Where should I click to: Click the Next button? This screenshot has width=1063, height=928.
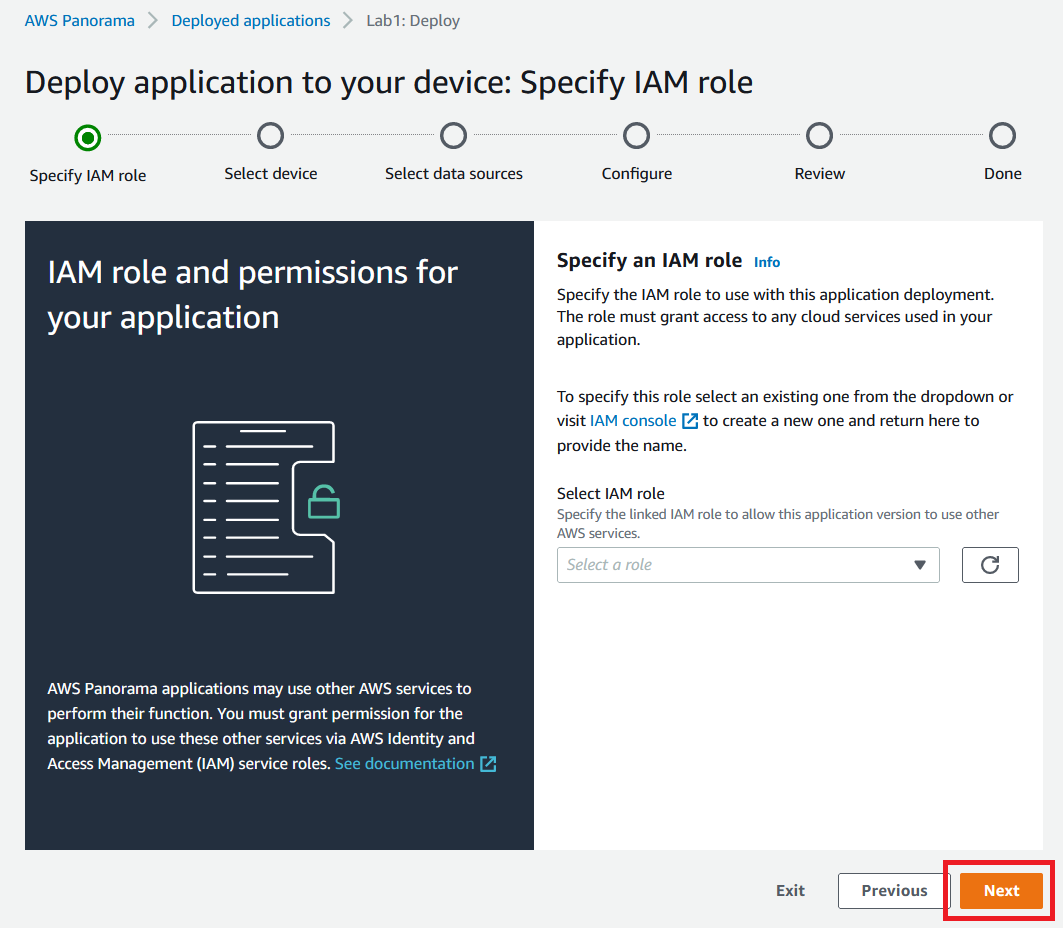point(1001,890)
